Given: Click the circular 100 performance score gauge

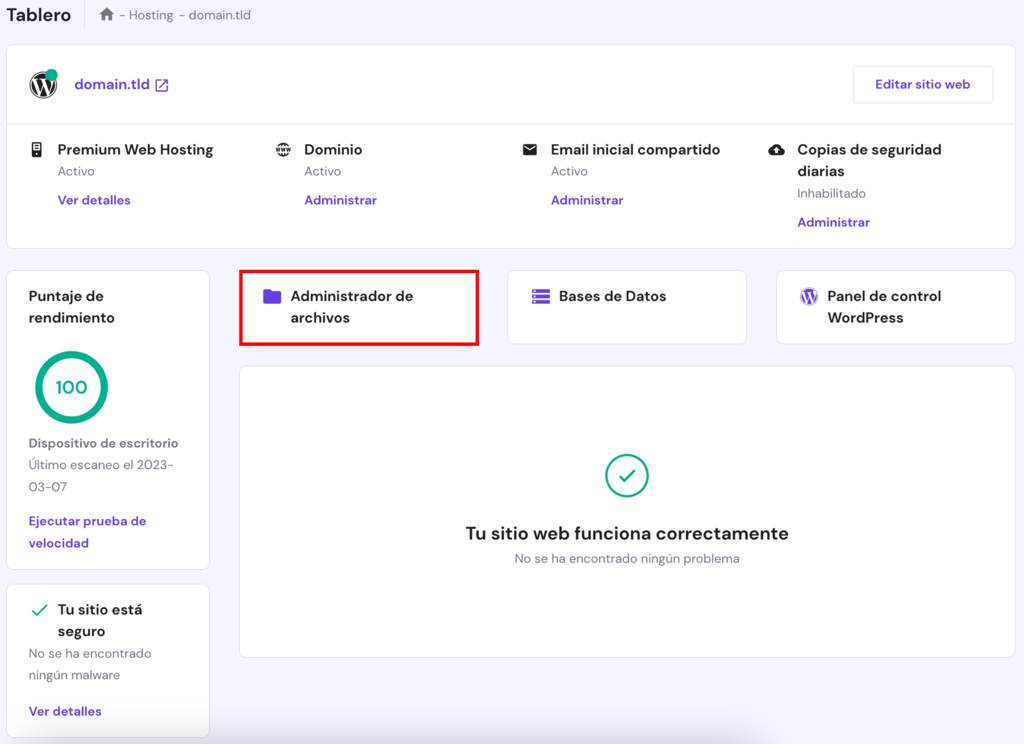Looking at the screenshot, I should point(71,387).
